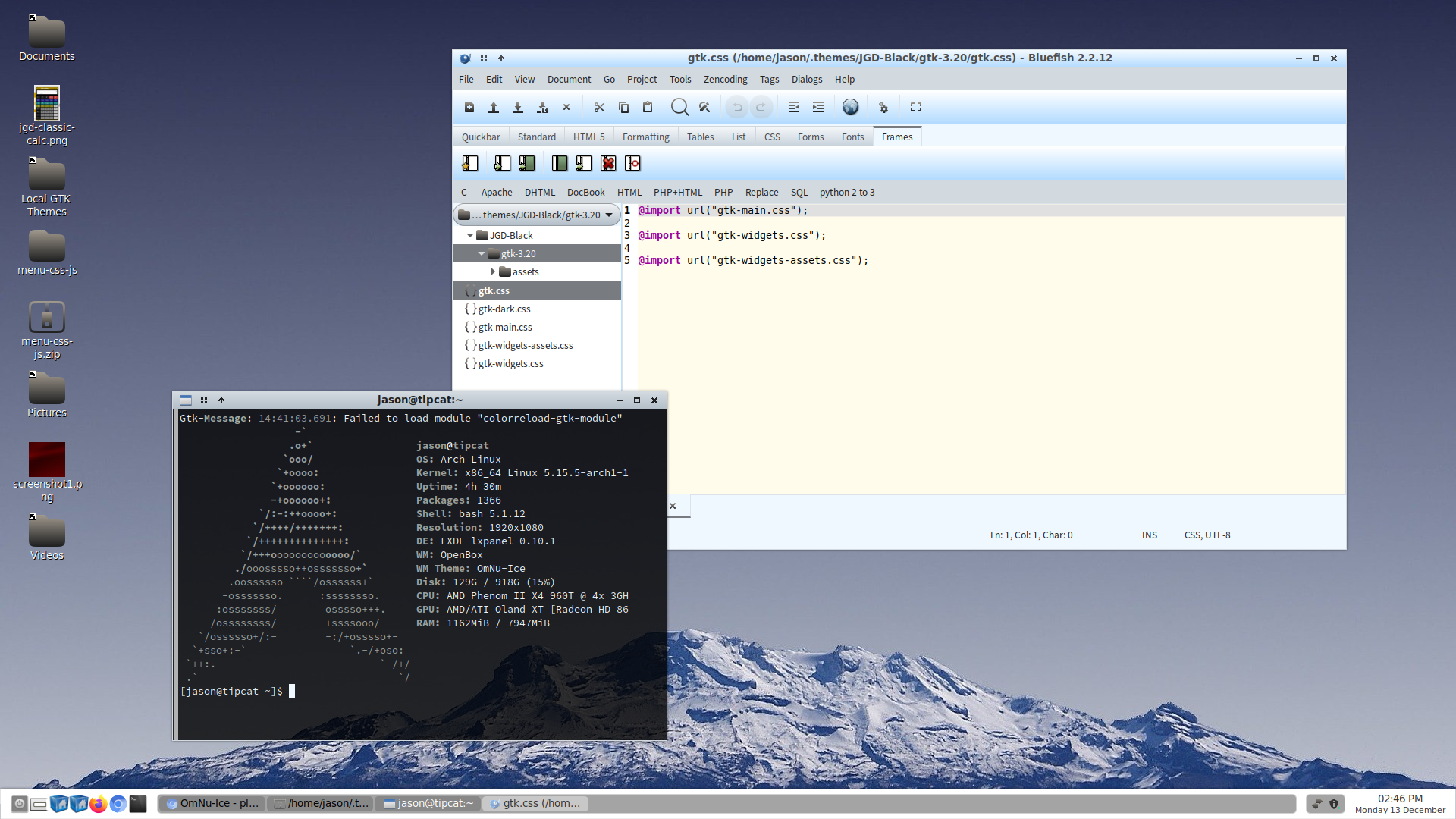Open the Local GTK Themes desktop folder
Viewport: 1456px width, 819px height.
(x=46, y=187)
